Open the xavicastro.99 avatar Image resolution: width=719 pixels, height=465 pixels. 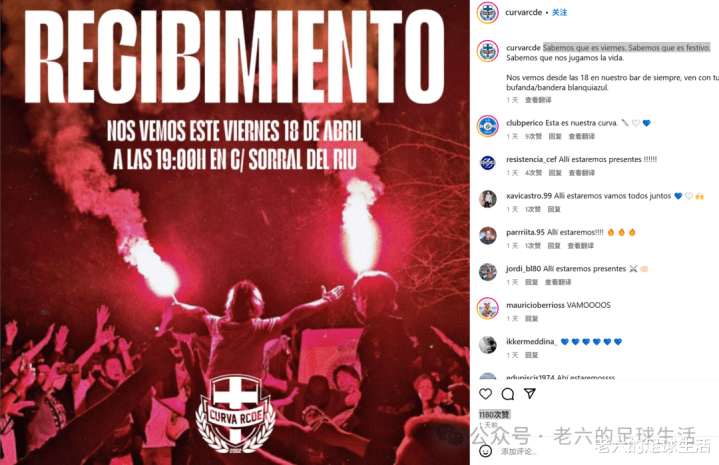point(487,199)
